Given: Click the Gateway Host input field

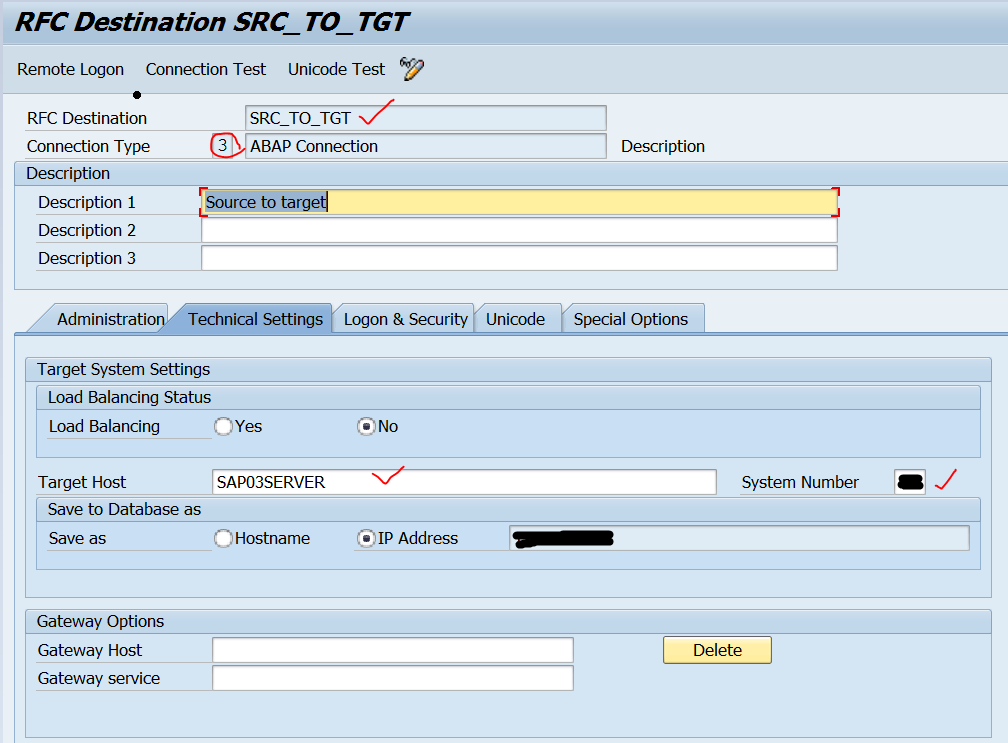Looking at the screenshot, I should (x=392, y=650).
